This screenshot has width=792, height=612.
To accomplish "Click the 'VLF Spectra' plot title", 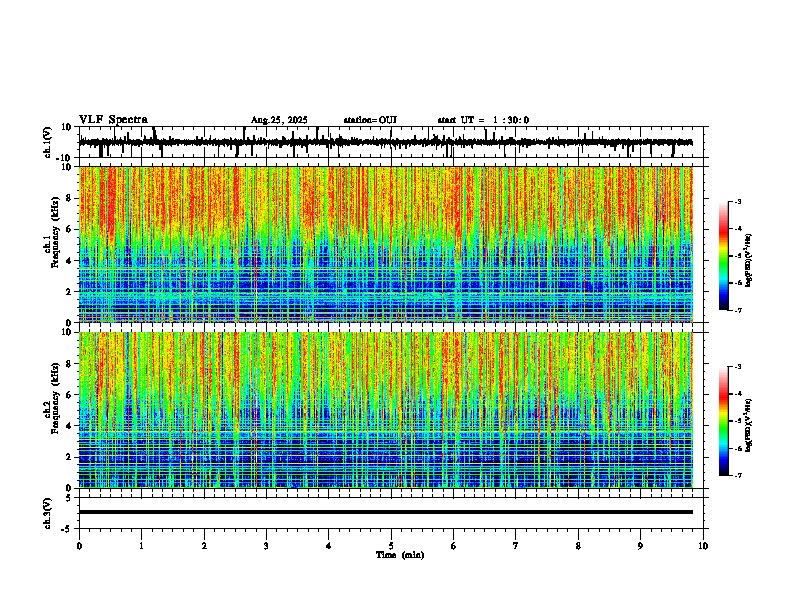I will click(113, 120).
